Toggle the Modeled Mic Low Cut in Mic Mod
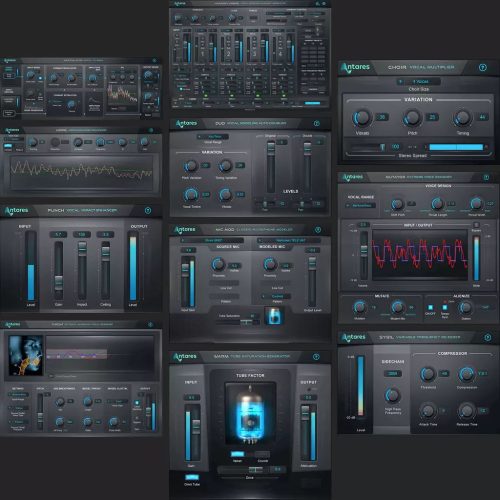 coord(275,283)
